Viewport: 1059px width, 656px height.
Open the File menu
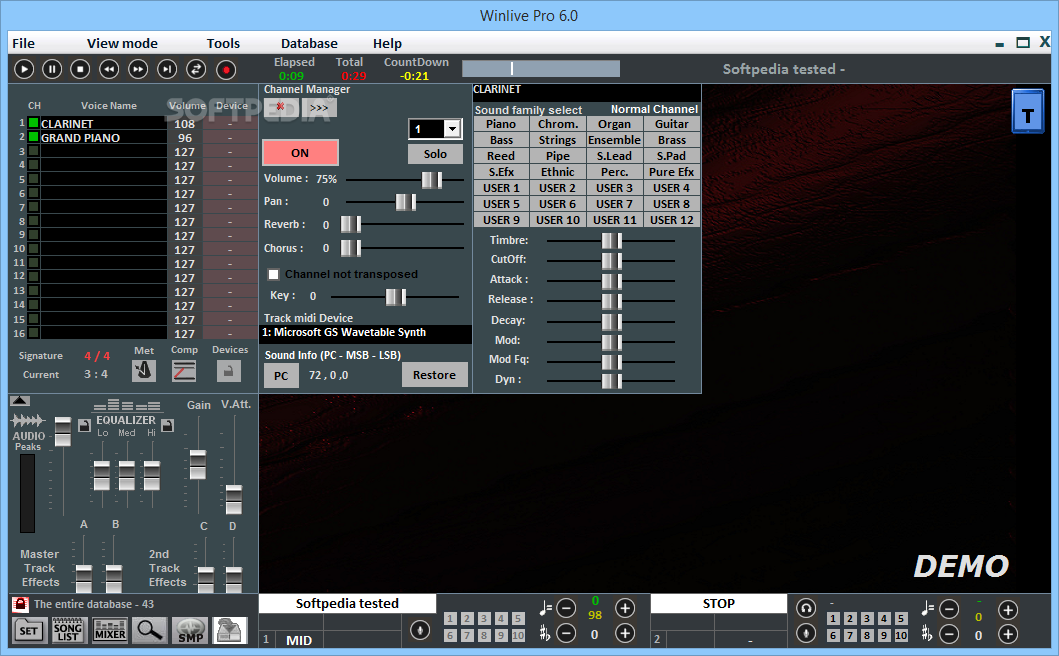24,43
